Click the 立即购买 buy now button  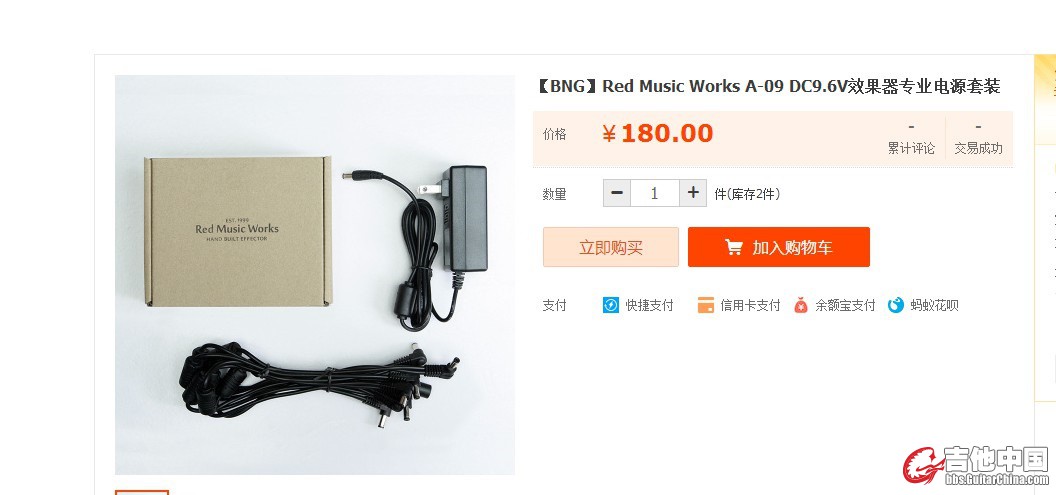(611, 247)
